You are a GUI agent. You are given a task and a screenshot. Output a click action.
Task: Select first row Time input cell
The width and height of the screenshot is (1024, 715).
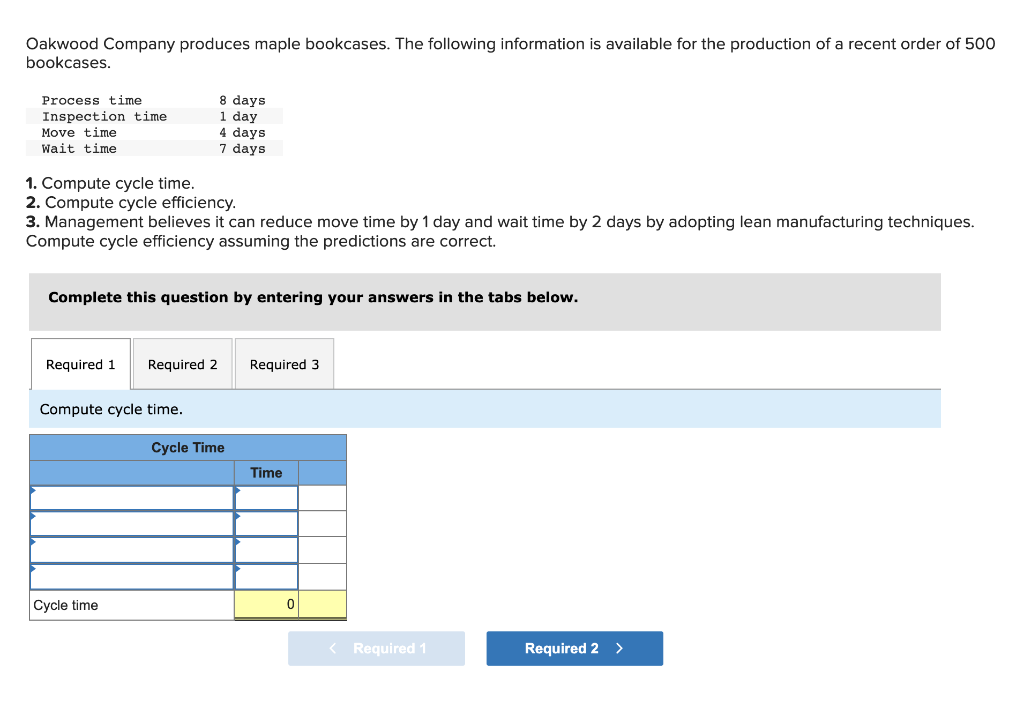(266, 498)
